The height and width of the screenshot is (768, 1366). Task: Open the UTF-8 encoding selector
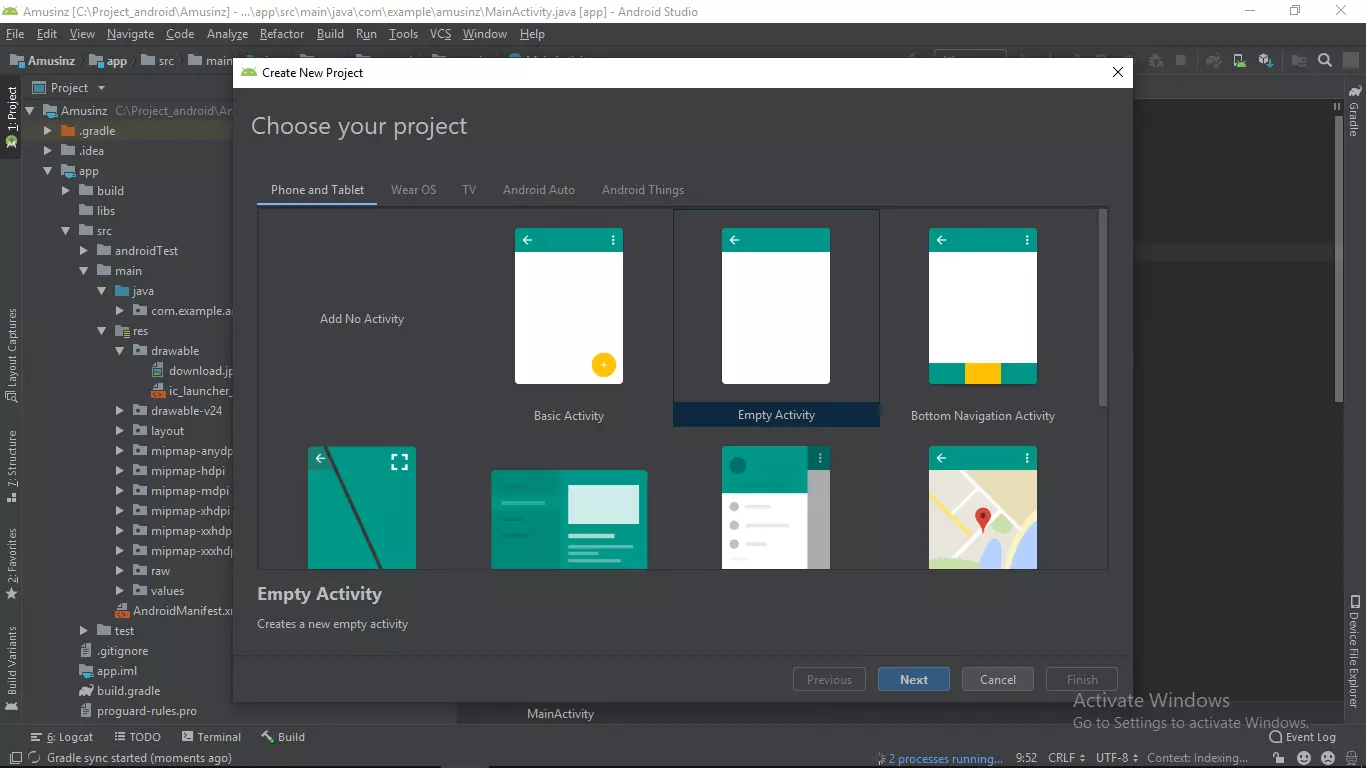click(x=1117, y=758)
